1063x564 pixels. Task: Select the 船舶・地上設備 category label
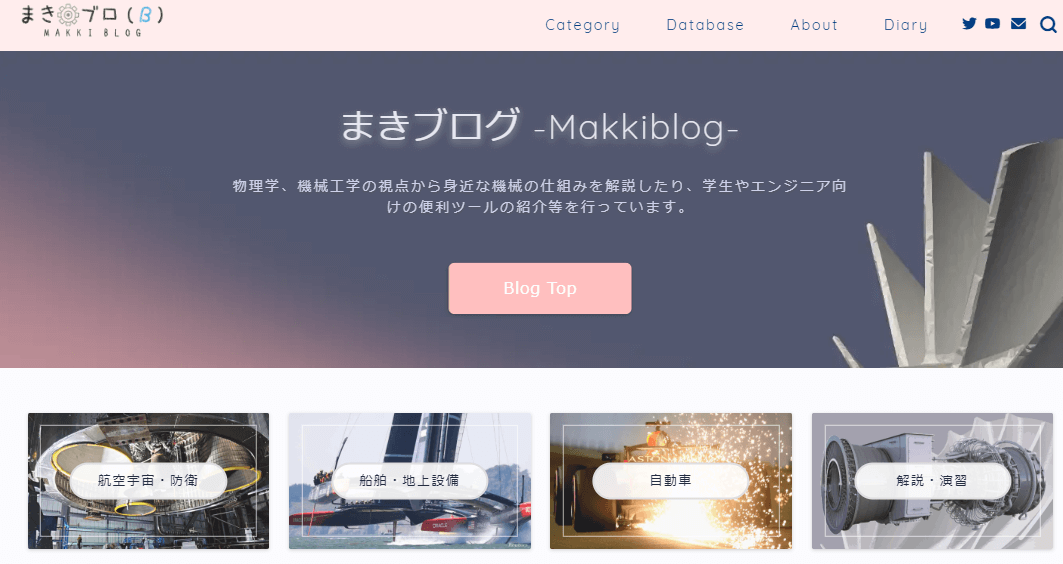pyautogui.click(x=409, y=481)
